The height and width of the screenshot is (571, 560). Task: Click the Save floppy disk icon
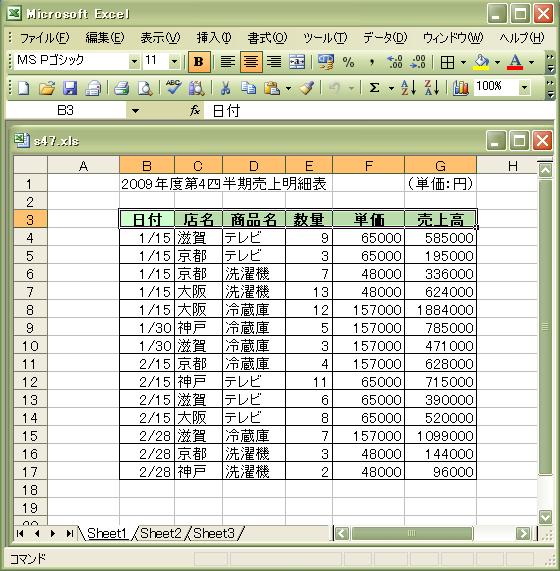click(x=70, y=88)
